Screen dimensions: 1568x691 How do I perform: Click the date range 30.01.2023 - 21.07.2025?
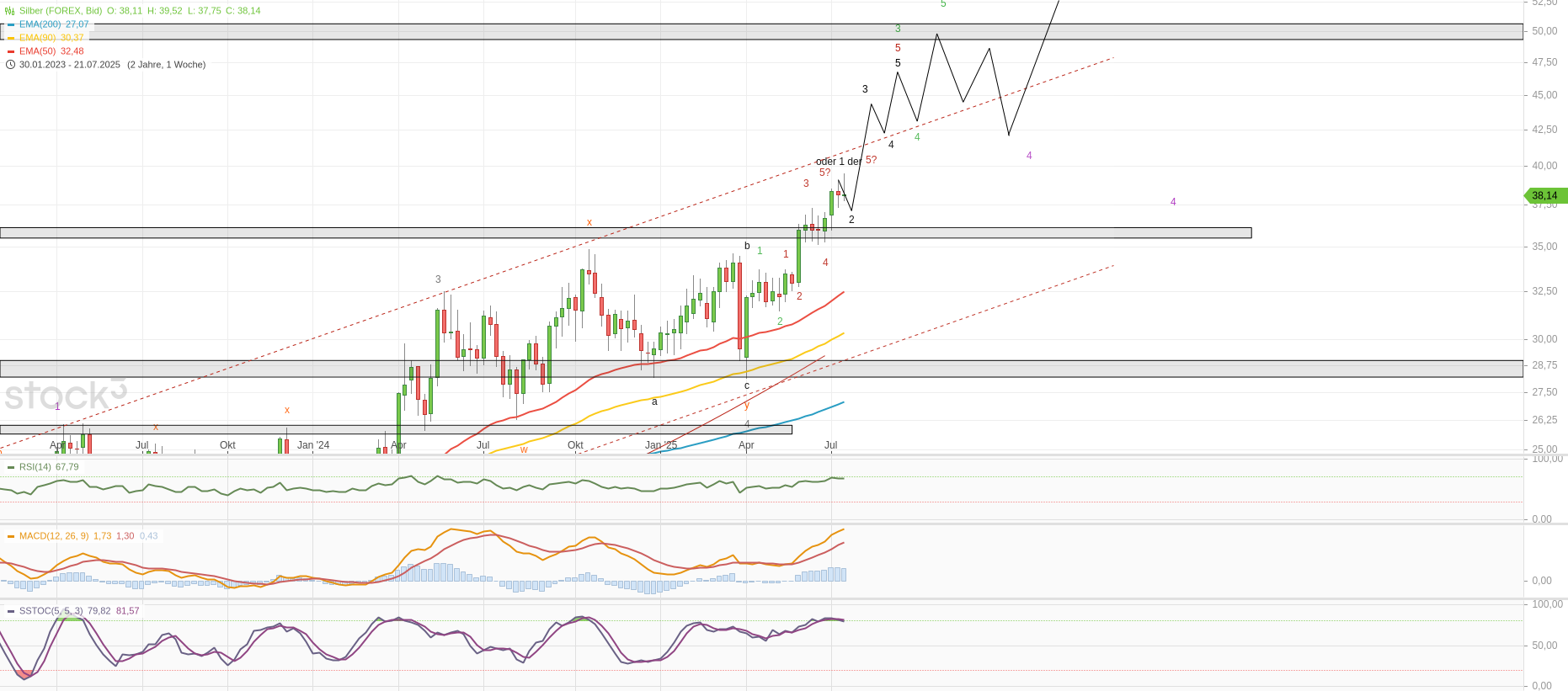(70, 65)
